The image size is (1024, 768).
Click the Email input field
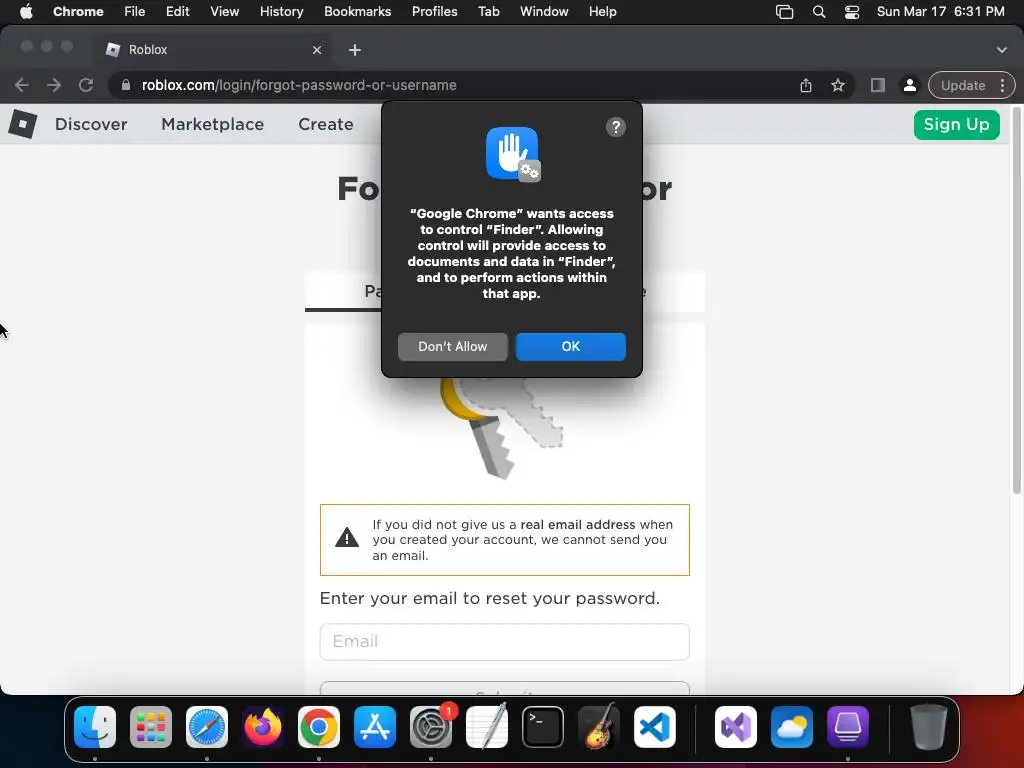pyautogui.click(x=504, y=641)
